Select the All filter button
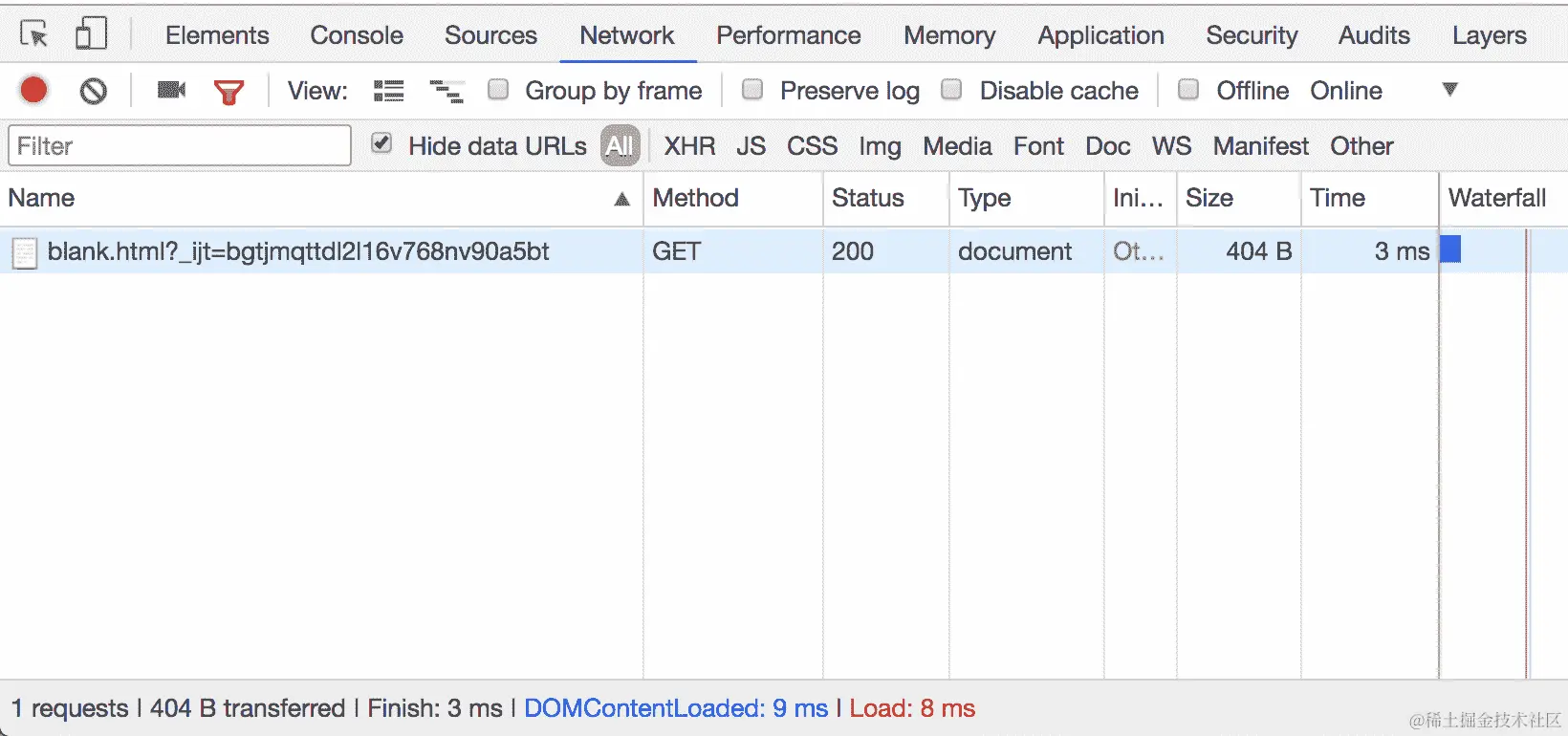 coord(620,146)
